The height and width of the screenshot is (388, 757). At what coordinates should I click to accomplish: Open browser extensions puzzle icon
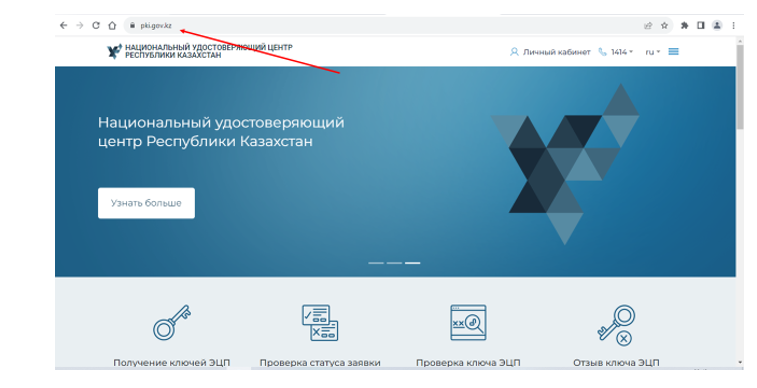click(x=684, y=26)
